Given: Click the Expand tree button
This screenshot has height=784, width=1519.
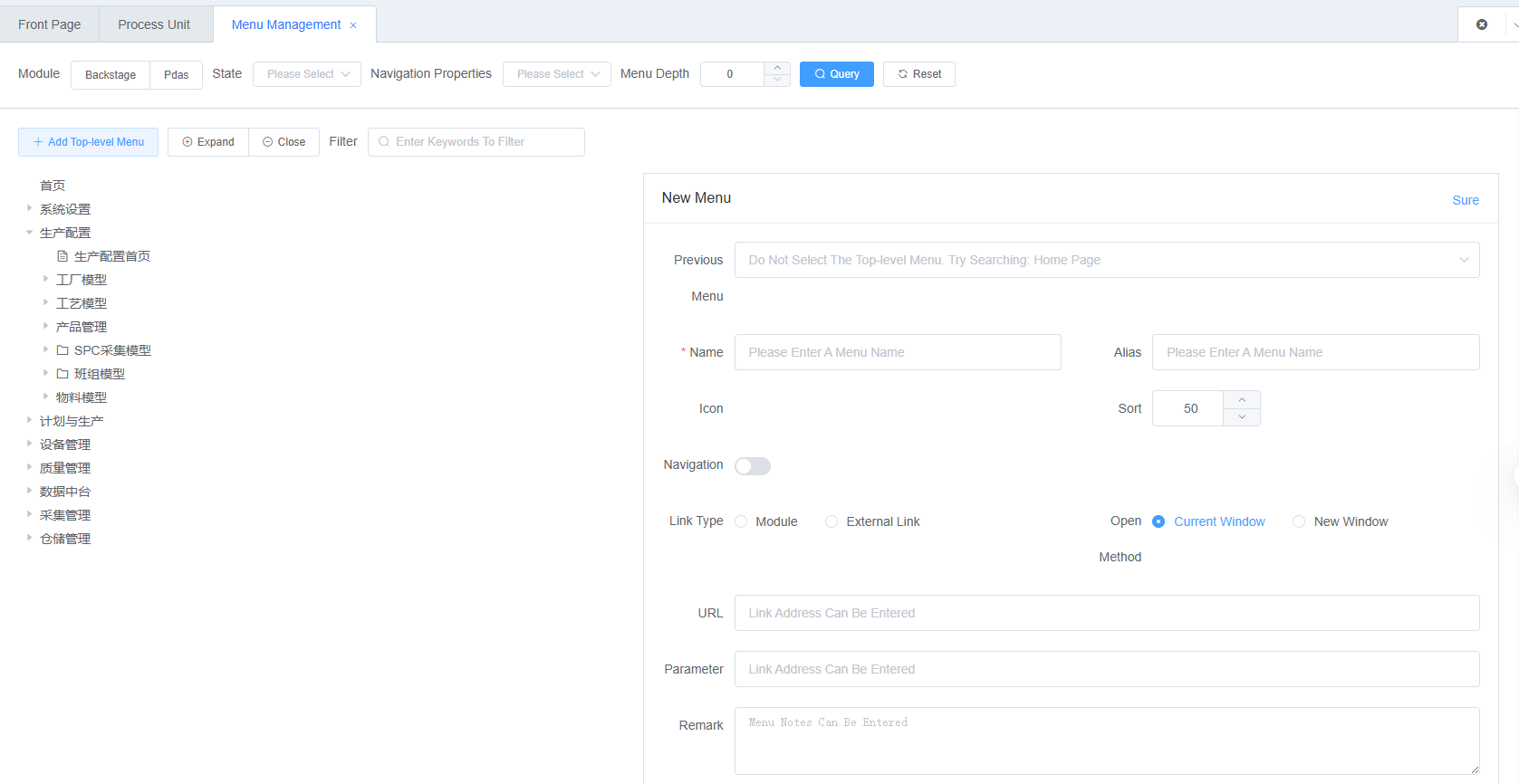Looking at the screenshot, I should click(208, 142).
